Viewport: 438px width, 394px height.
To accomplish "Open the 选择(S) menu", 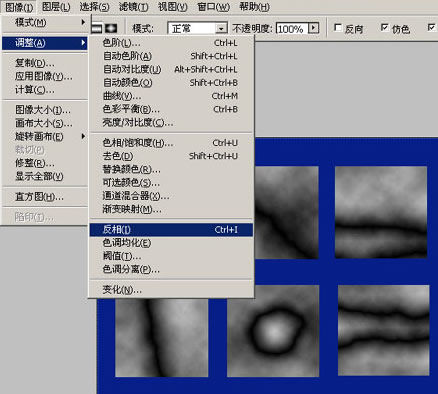I will pos(94,7).
